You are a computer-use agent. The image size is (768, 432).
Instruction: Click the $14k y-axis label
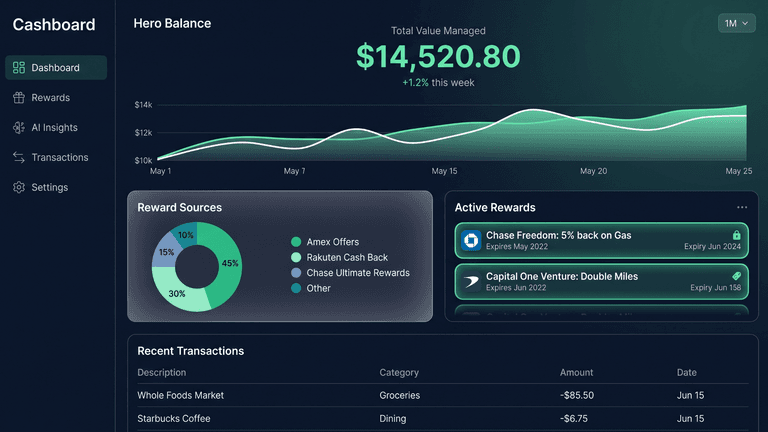point(144,105)
